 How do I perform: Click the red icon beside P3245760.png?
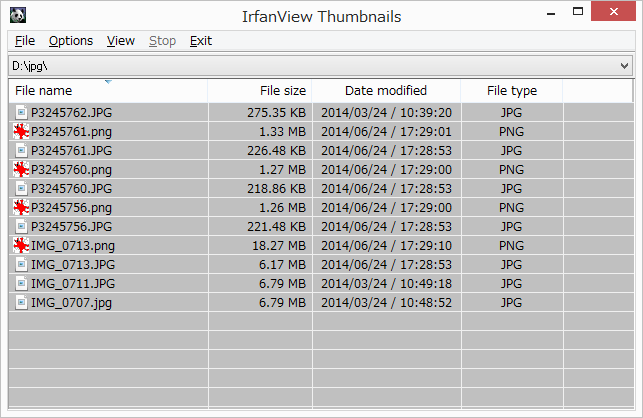pyautogui.click(x=21, y=170)
